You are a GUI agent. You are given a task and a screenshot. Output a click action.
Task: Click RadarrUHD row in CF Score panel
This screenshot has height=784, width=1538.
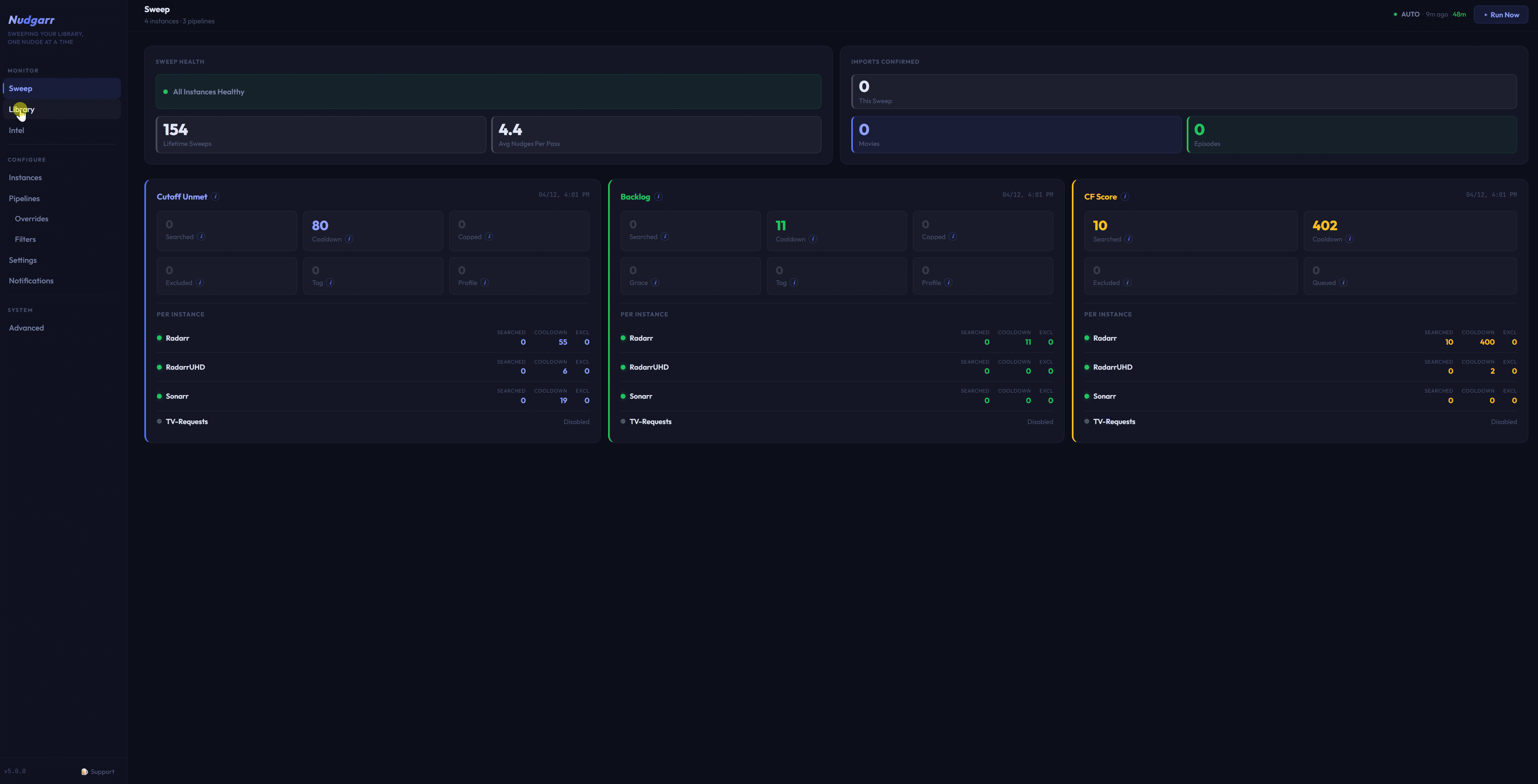(1300, 367)
